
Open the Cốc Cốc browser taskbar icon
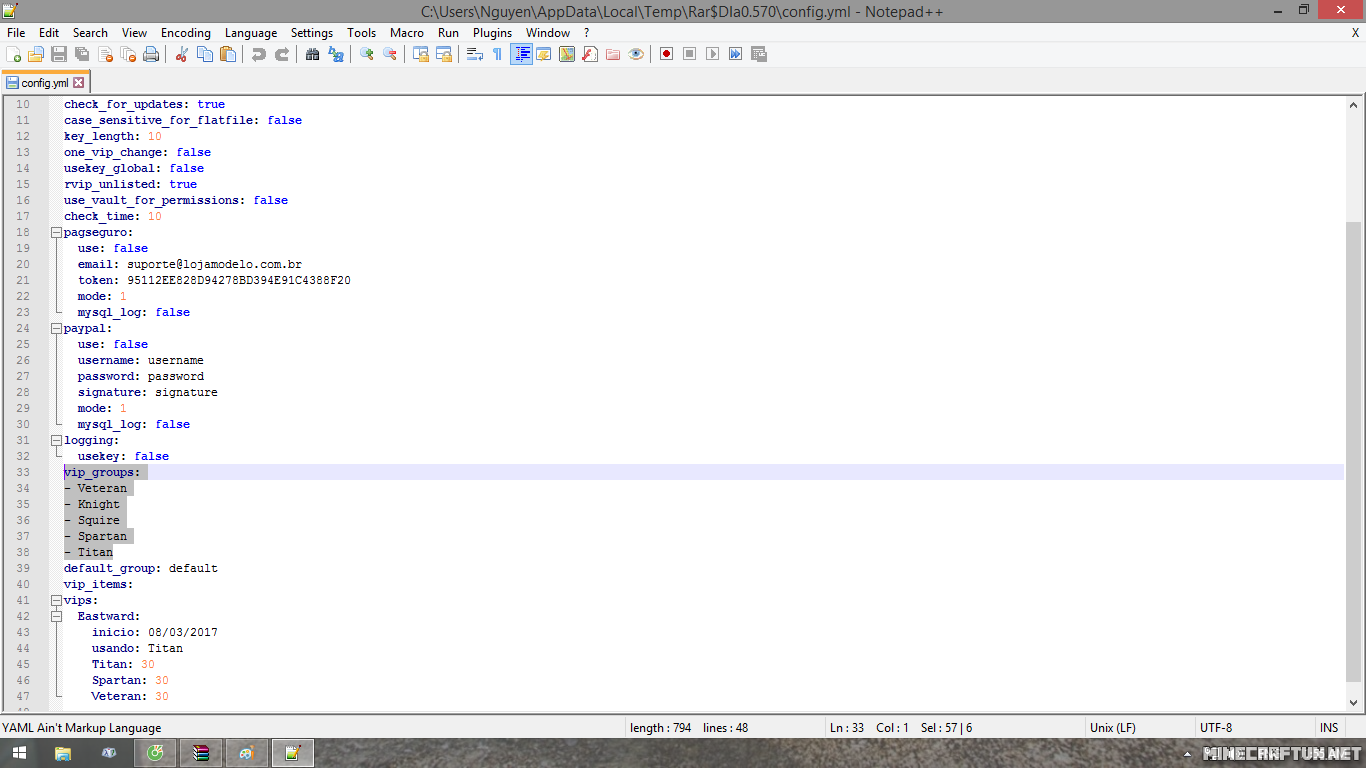[156, 753]
